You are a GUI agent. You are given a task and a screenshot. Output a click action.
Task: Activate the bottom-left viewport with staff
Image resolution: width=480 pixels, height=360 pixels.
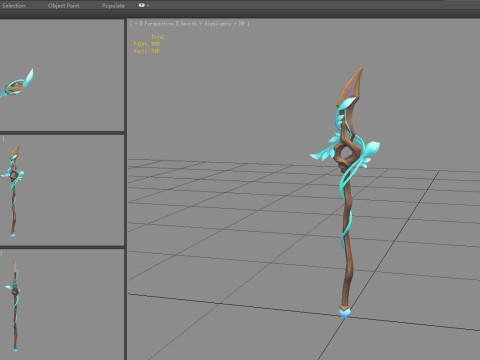coord(62,304)
